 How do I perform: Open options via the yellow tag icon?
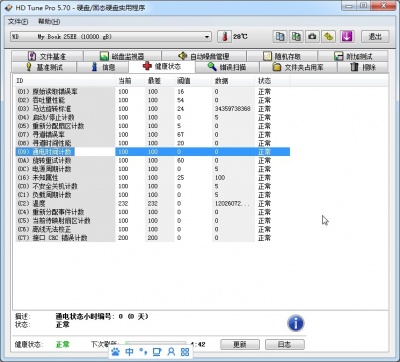328,36
